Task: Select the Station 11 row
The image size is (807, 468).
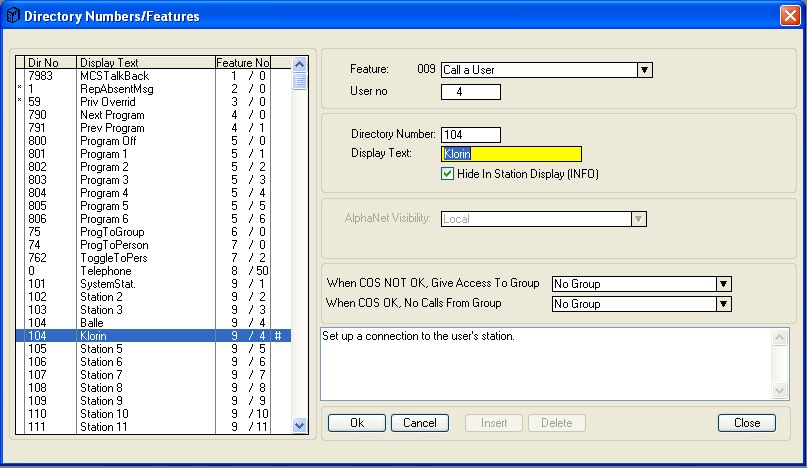Action: [153, 427]
